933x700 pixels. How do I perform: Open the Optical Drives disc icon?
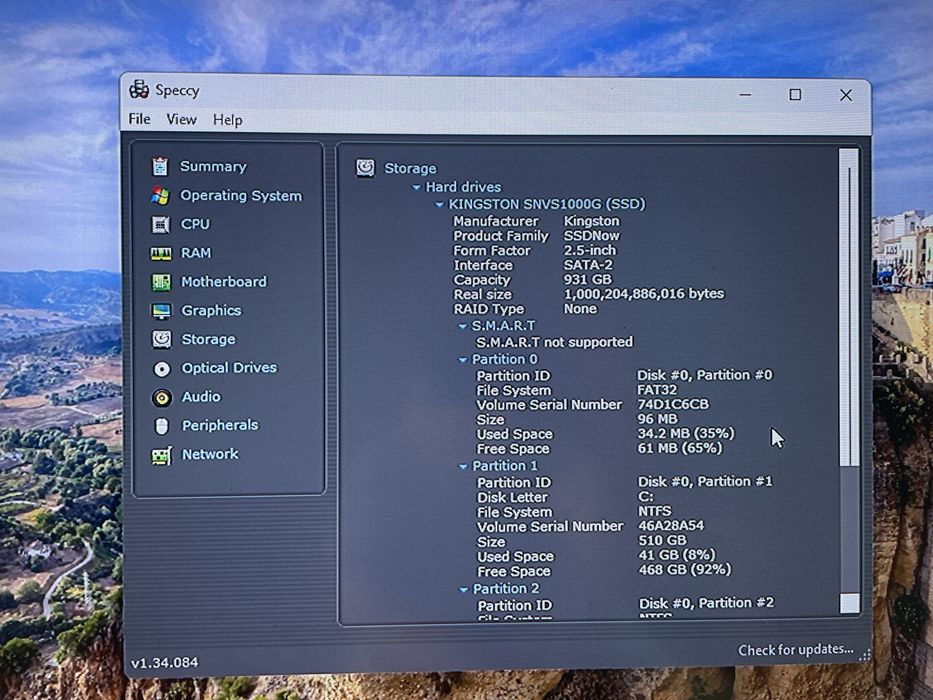162,369
